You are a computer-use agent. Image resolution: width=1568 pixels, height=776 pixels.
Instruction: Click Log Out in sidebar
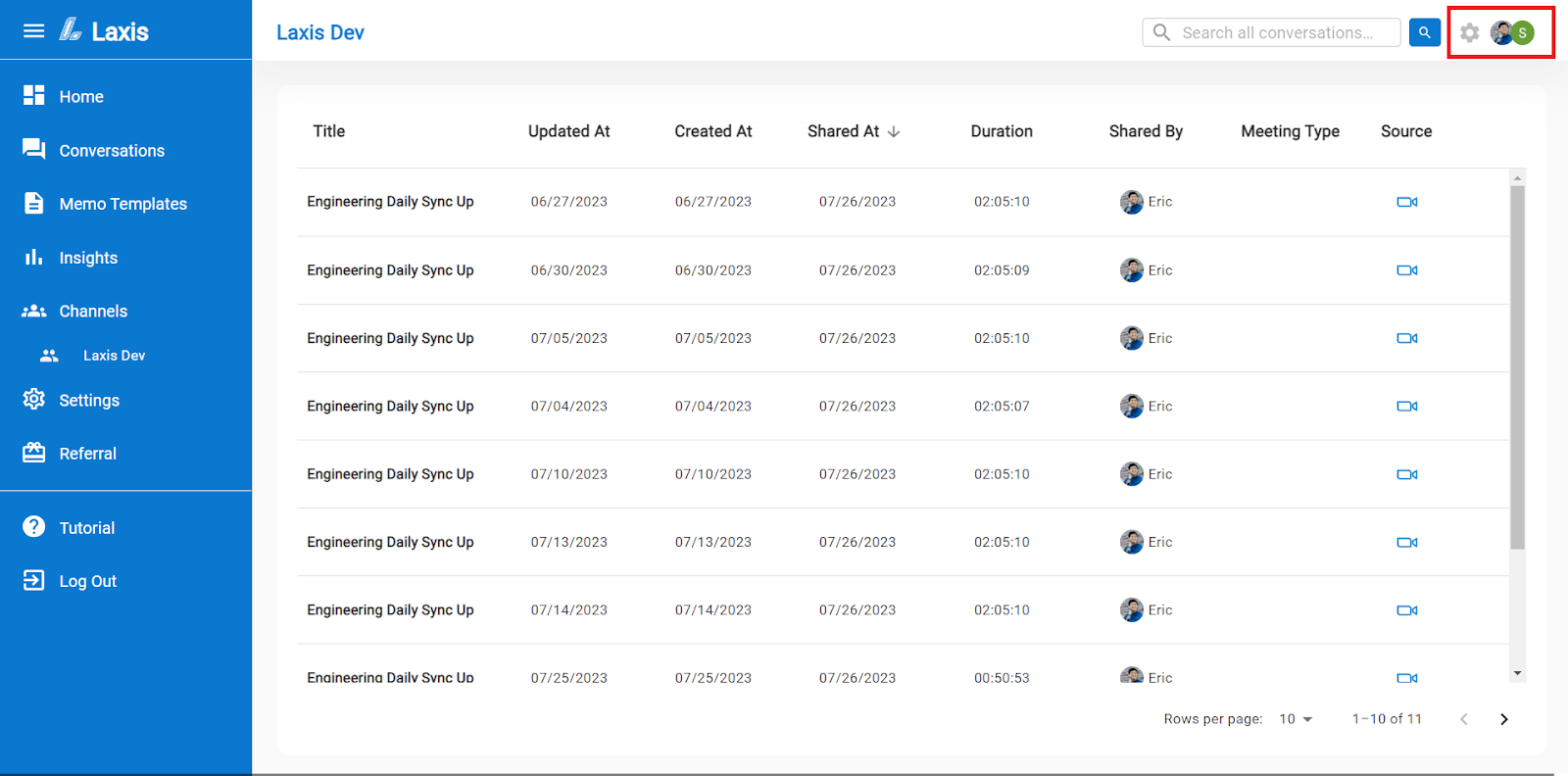coord(87,581)
